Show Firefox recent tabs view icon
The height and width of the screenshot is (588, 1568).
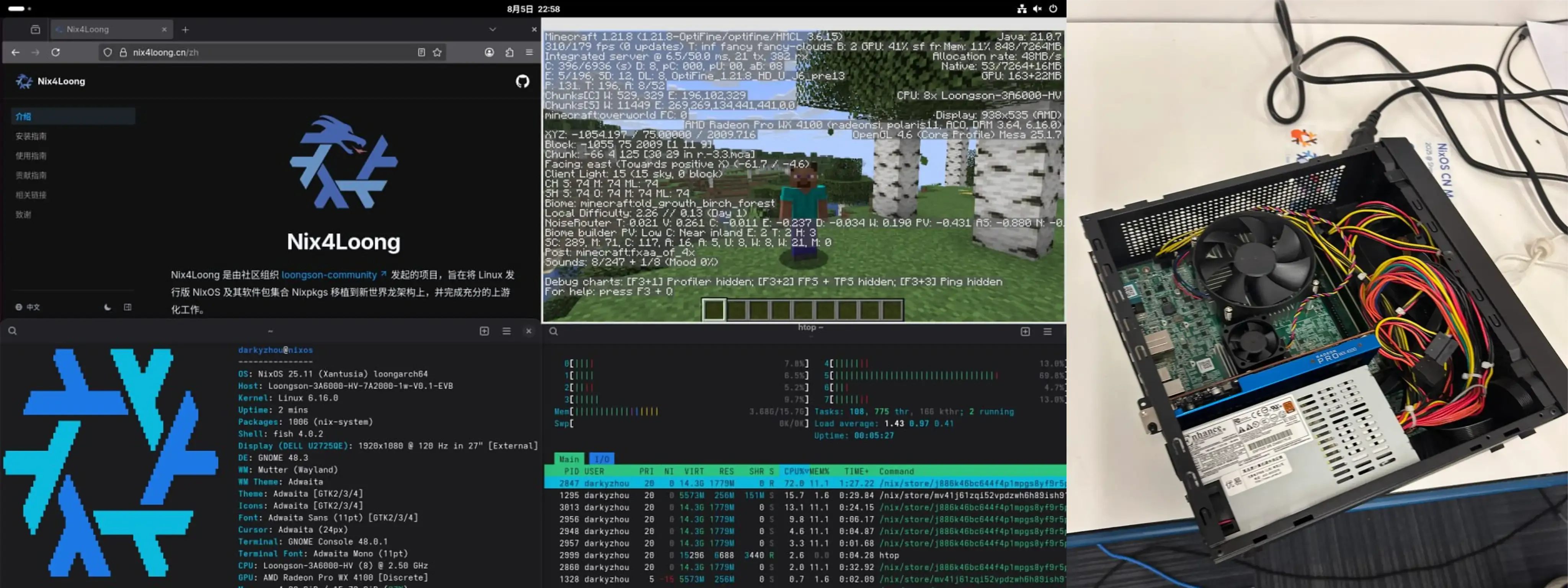35,29
